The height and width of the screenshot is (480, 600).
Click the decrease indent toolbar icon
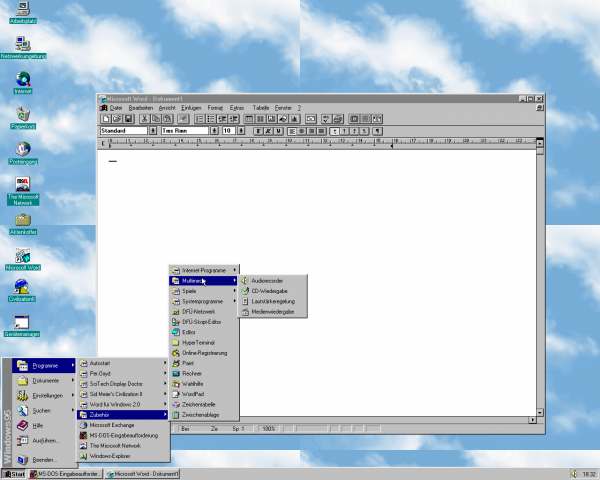tap(222, 119)
